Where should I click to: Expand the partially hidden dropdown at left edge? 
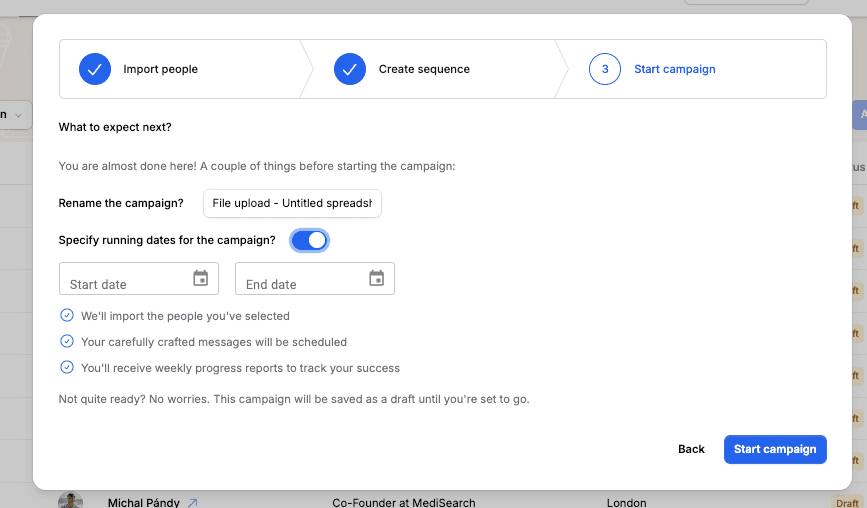[x=15, y=115]
